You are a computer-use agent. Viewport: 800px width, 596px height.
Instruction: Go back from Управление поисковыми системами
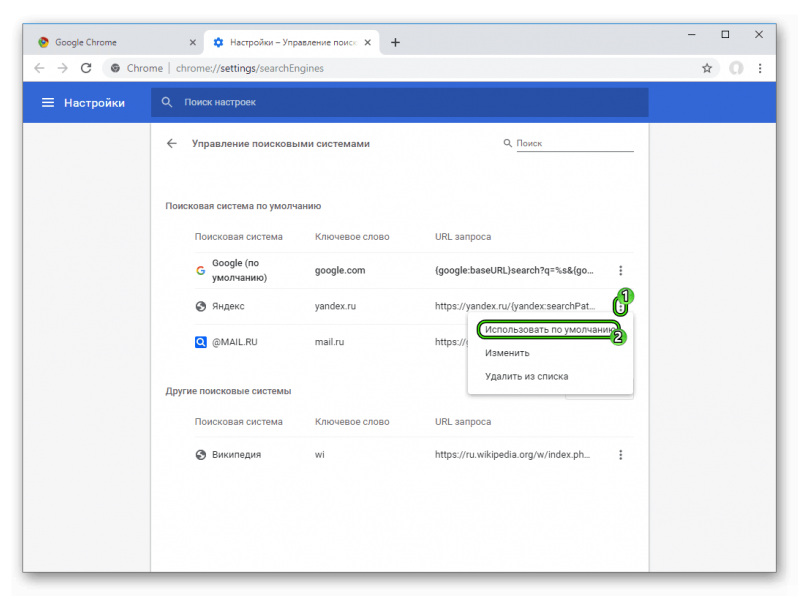tap(171, 143)
